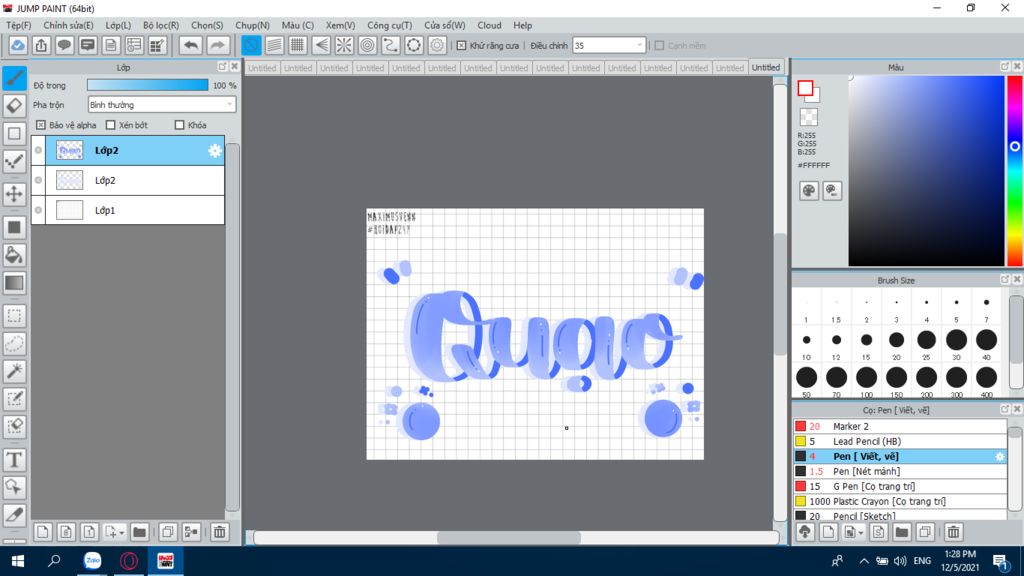Click the Redo arrow in toolbar
This screenshot has width=1024, height=576.
[x=217, y=45]
